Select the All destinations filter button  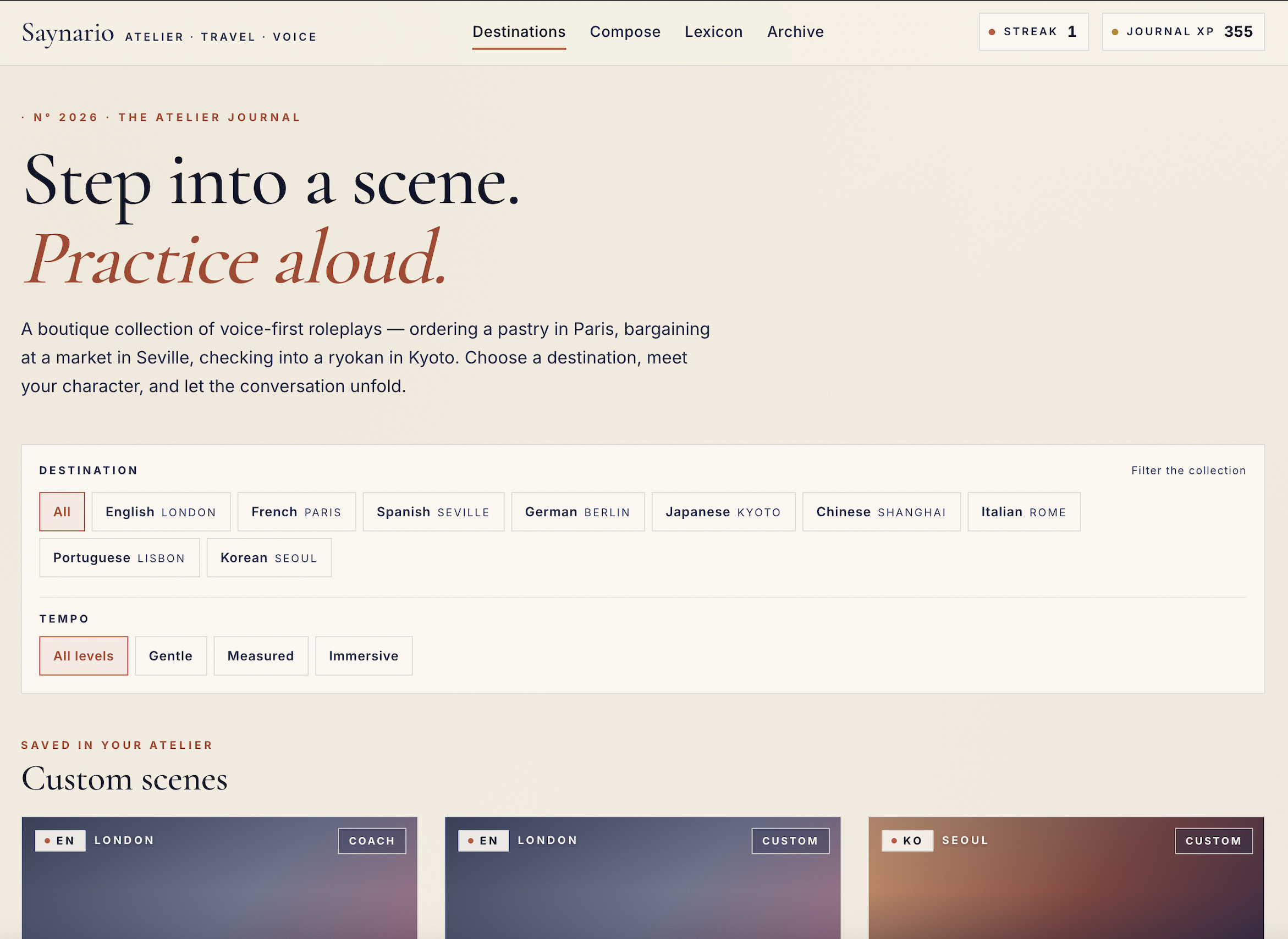pyautogui.click(x=62, y=512)
